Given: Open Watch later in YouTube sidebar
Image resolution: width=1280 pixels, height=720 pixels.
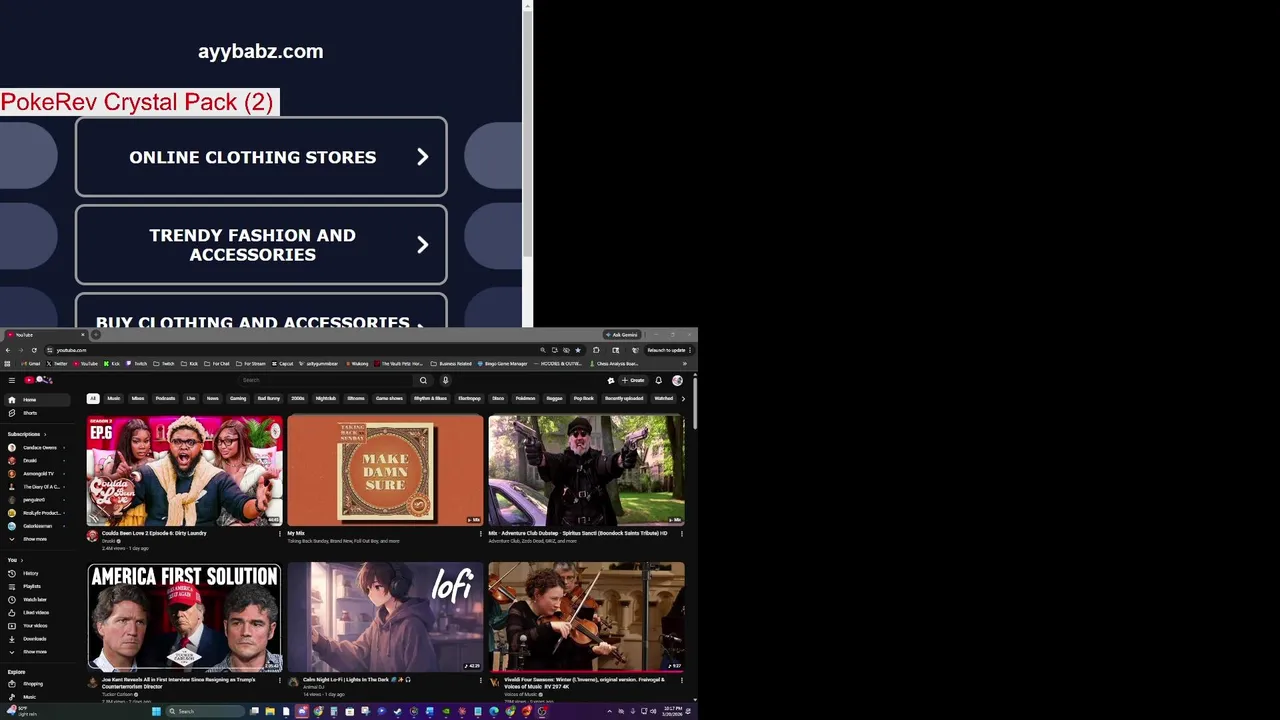Looking at the screenshot, I should click(x=35, y=599).
